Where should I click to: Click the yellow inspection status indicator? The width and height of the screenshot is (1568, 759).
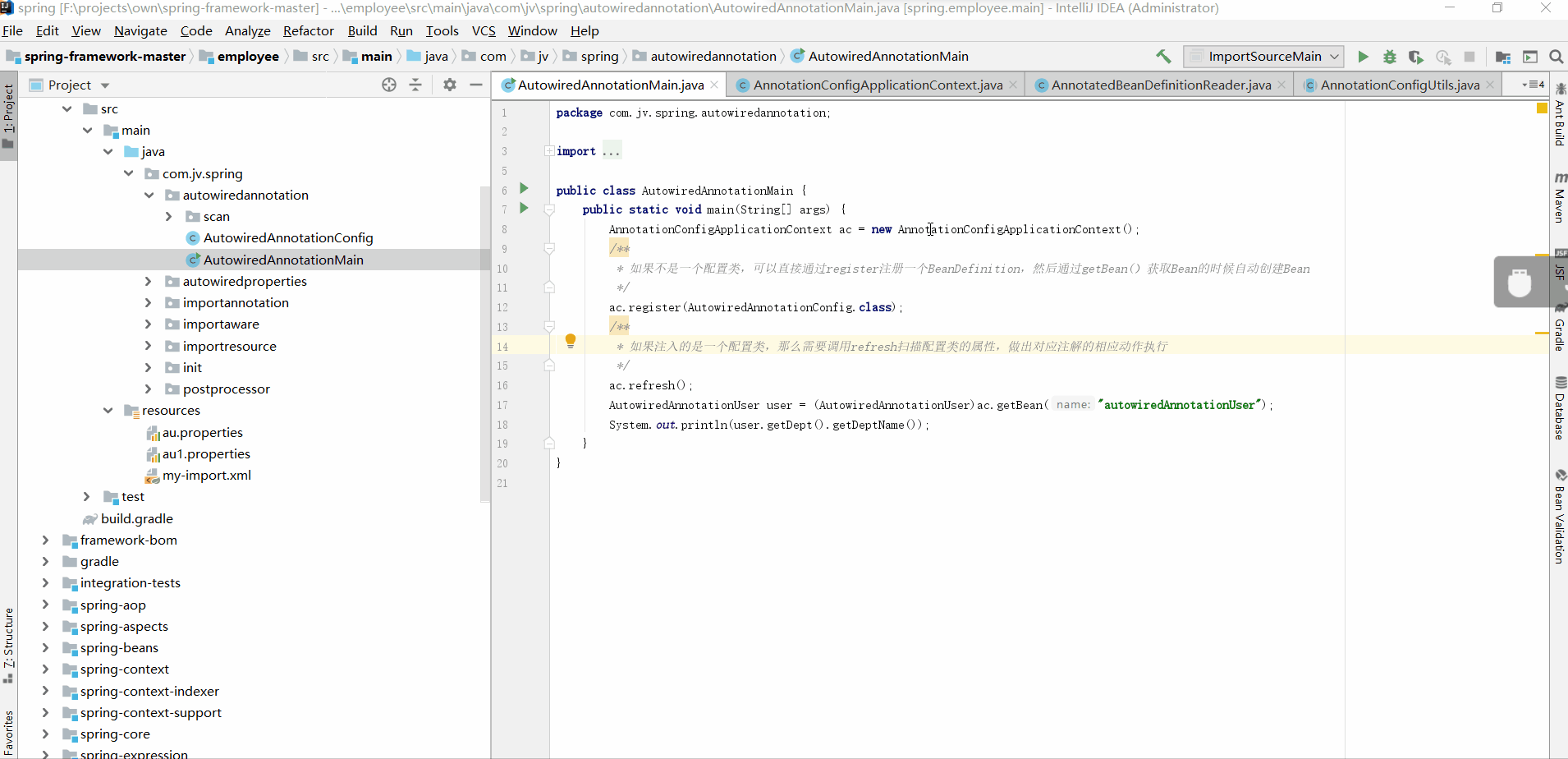1542,108
